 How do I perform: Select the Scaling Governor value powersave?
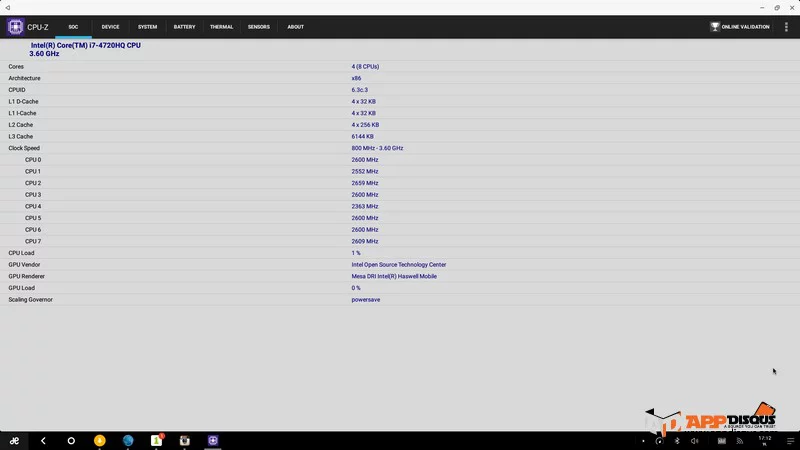365,300
